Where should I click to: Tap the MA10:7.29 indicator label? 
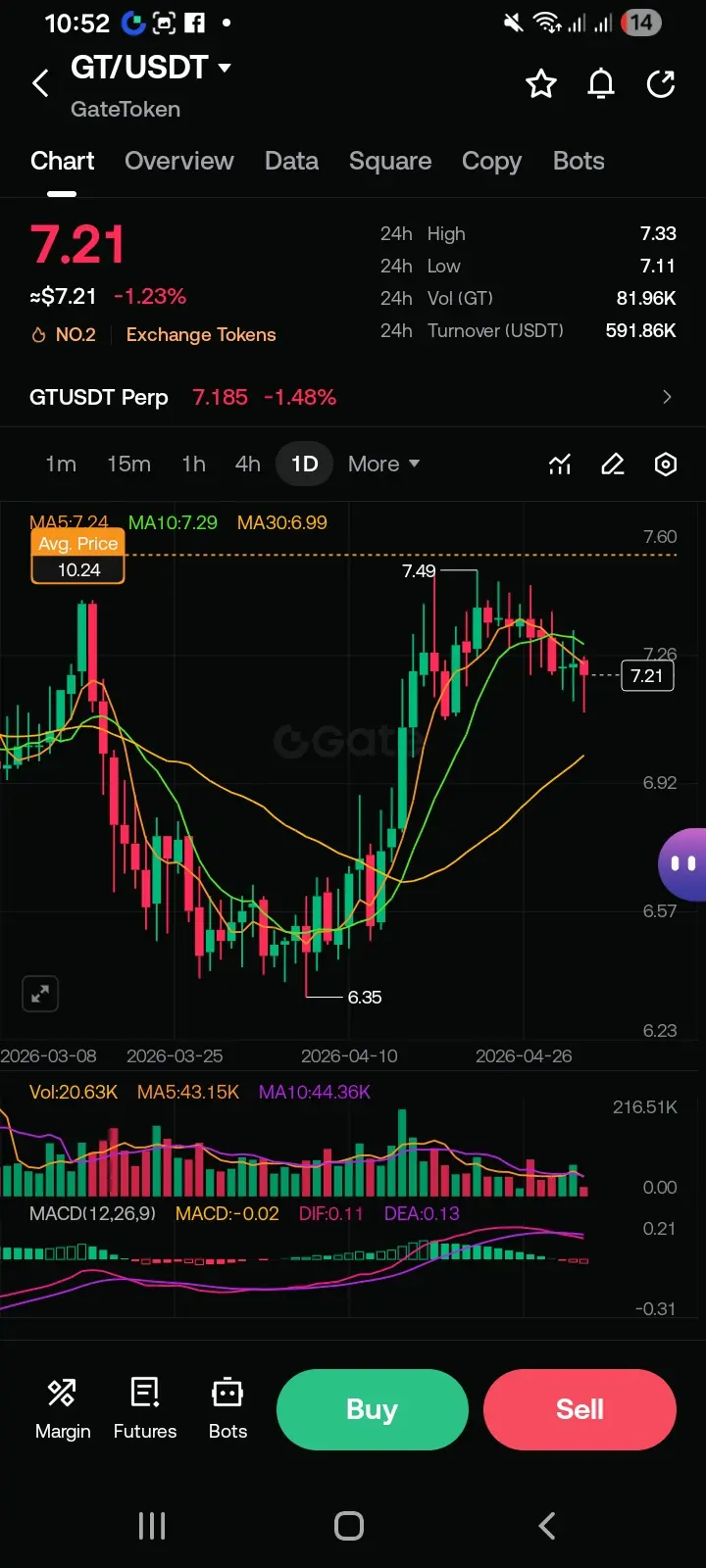(173, 522)
